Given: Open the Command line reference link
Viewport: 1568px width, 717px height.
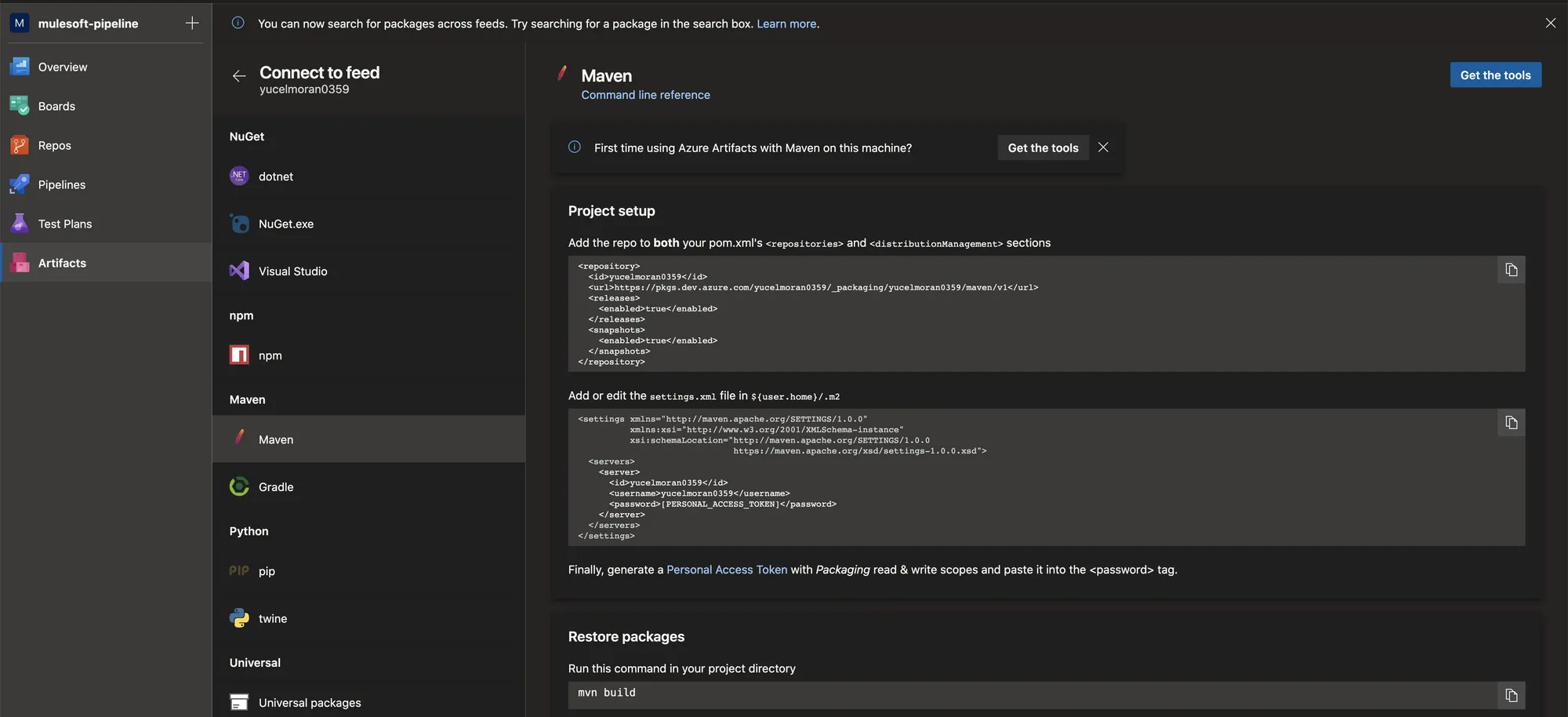Looking at the screenshot, I should (645, 95).
